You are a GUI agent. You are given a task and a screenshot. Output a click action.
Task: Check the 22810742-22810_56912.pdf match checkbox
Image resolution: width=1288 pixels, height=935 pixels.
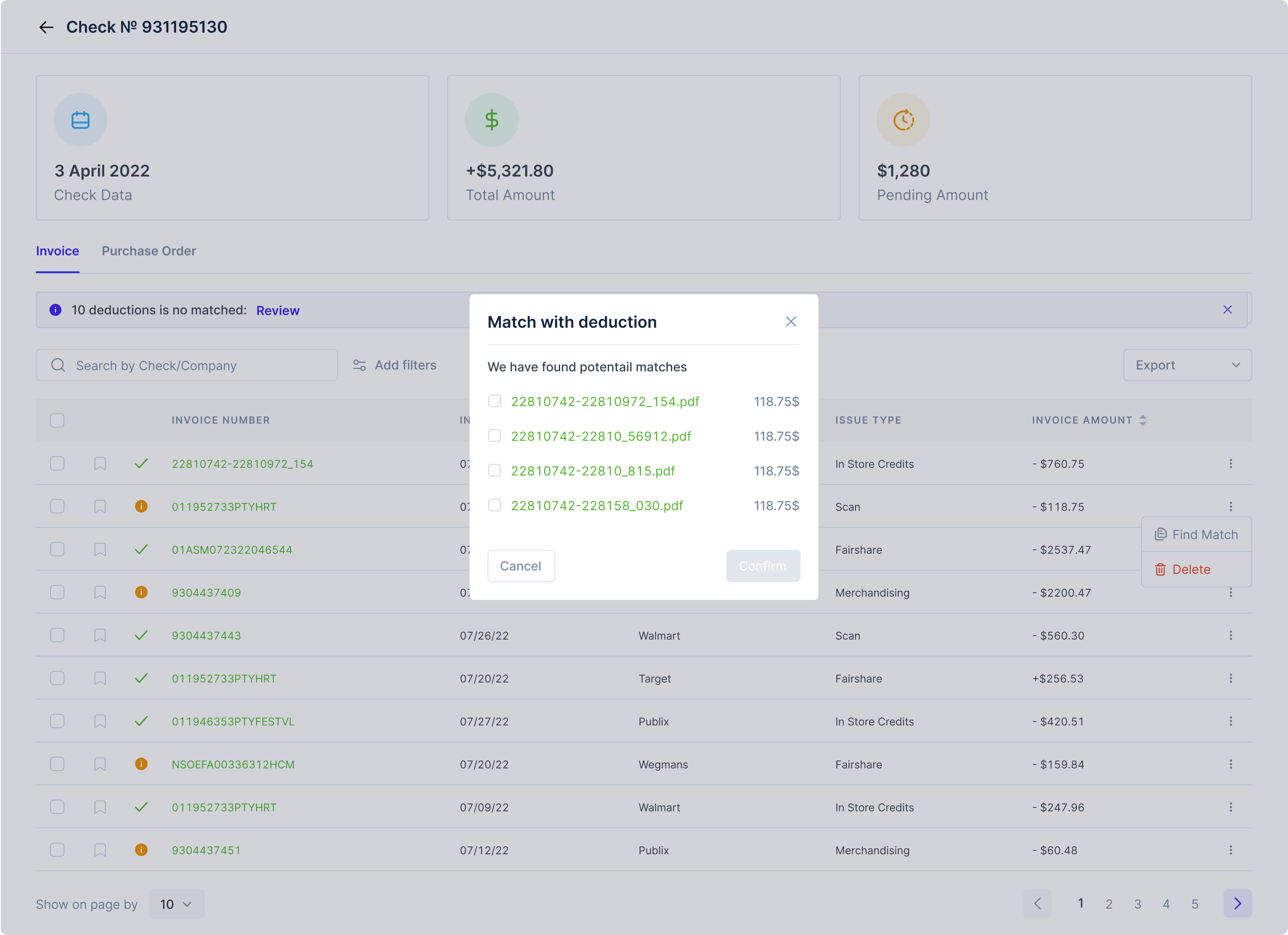pos(495,436)
